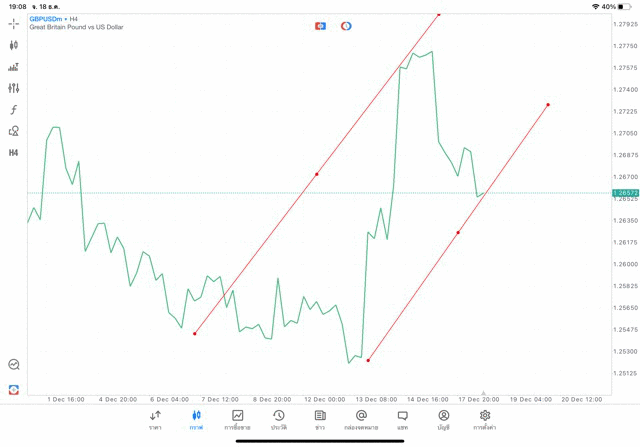Tap the current price label 1.26572

pos(625,191)
